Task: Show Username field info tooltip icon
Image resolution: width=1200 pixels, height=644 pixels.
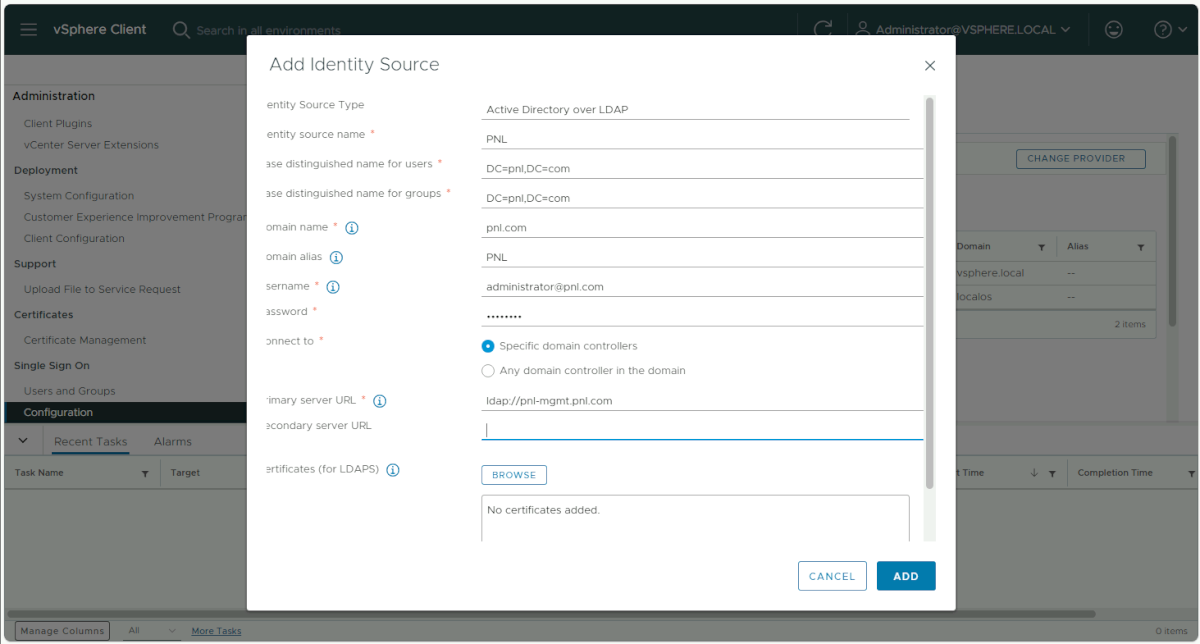Action: [x=333, y=287]
